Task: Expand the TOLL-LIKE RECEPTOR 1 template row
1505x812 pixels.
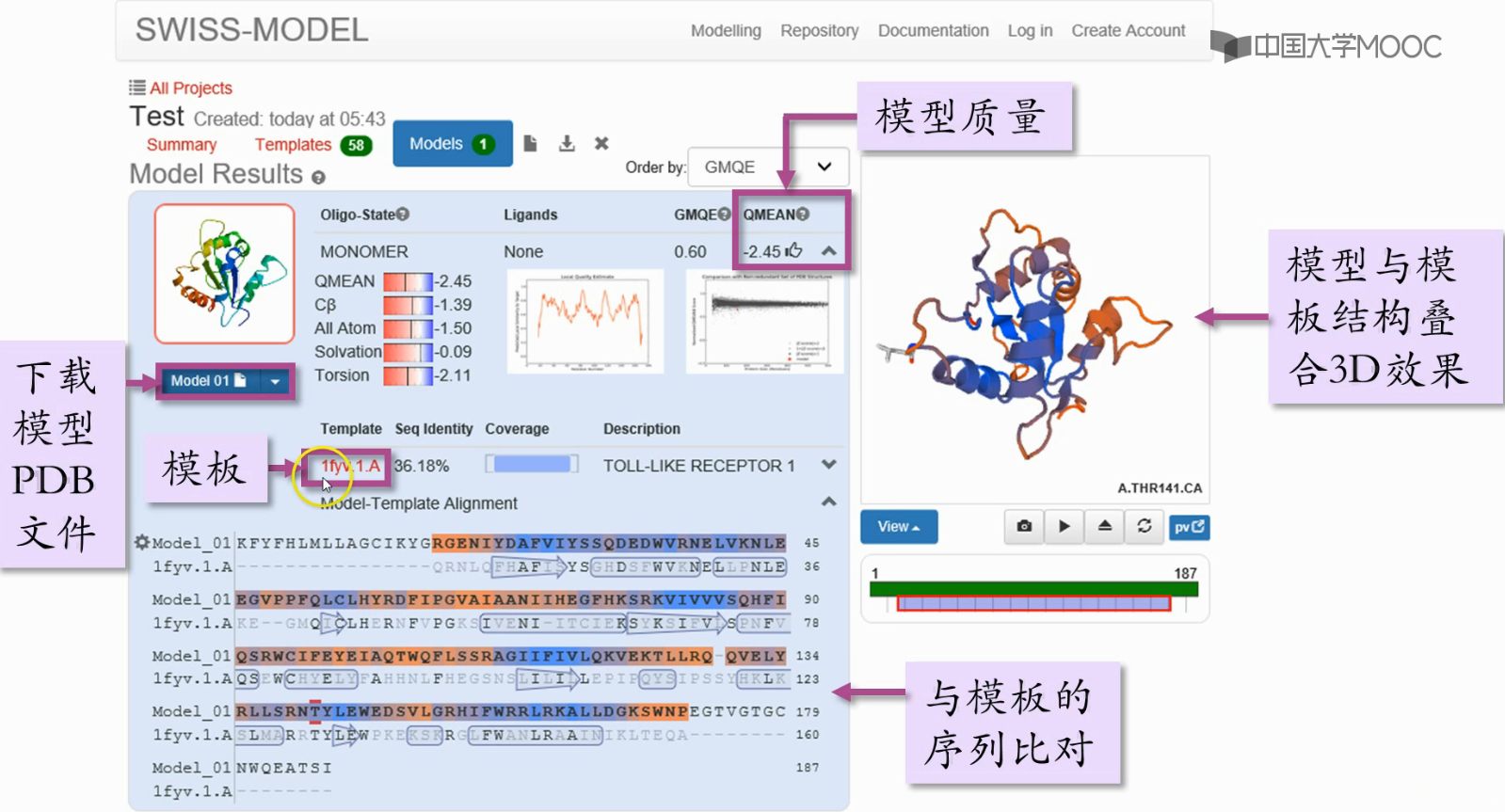Action: 829,465
